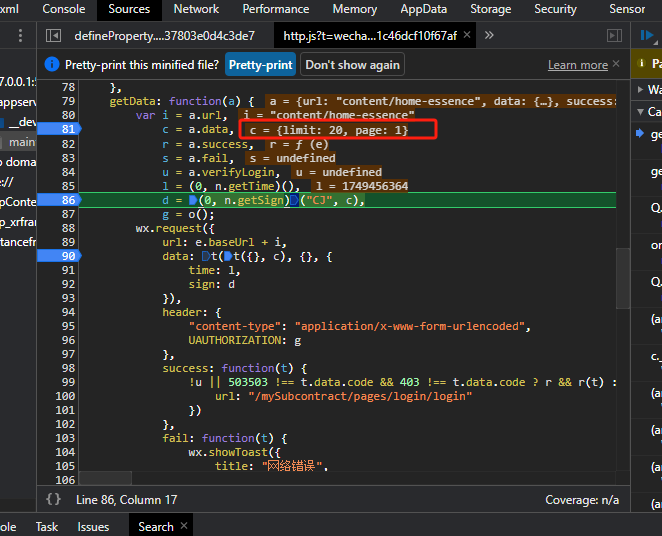Toggle breakpoint on line 86
This screenshot has width=662, height=536.
pos(59,200)
